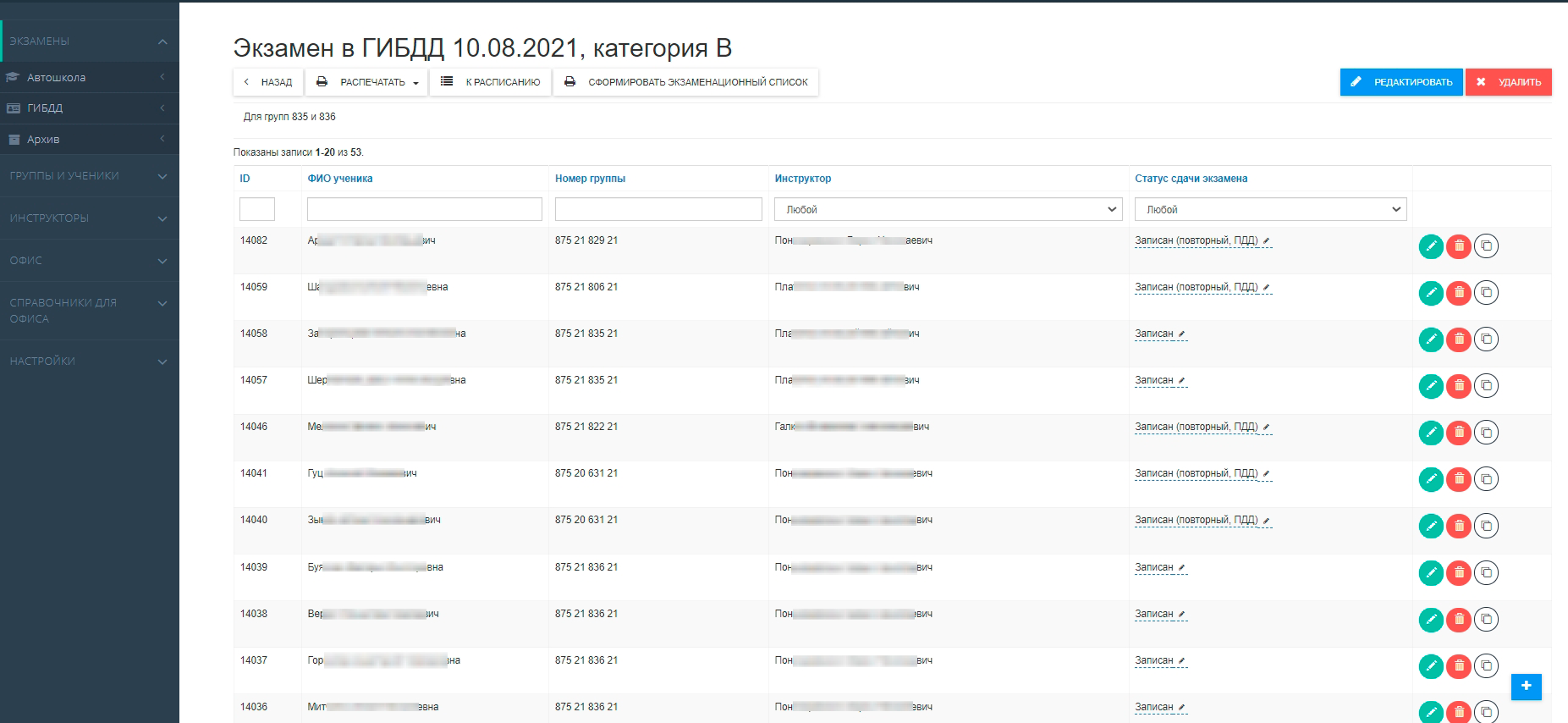Open the Инструктор filter dropdown
The width and height of the screenshot is (1568, 723).
[948, 209]
